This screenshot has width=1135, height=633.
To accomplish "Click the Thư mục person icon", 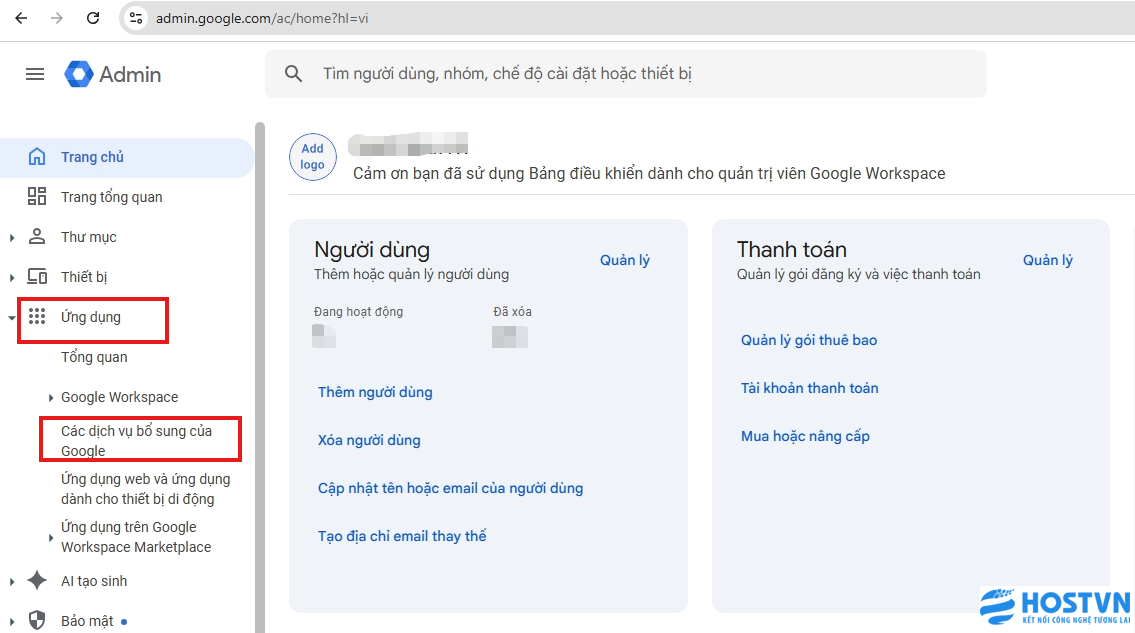I will [x=37, y=236].
